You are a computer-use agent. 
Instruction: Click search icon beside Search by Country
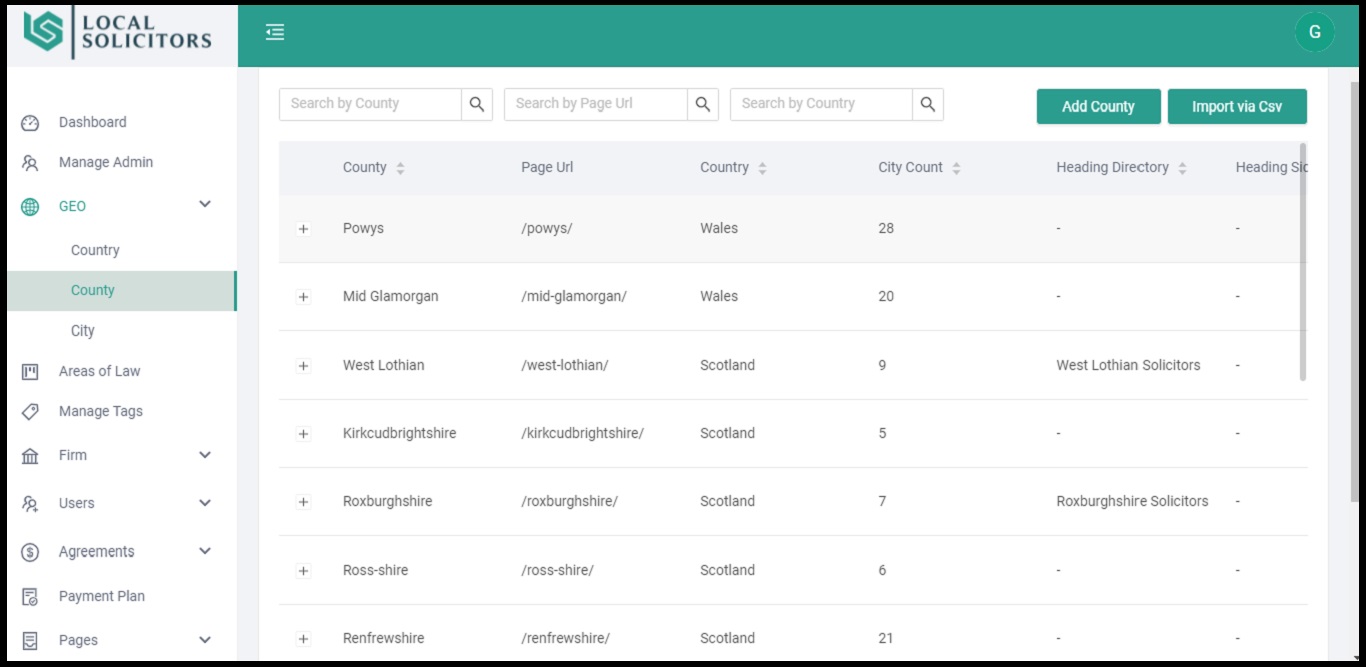click(928, 104)
